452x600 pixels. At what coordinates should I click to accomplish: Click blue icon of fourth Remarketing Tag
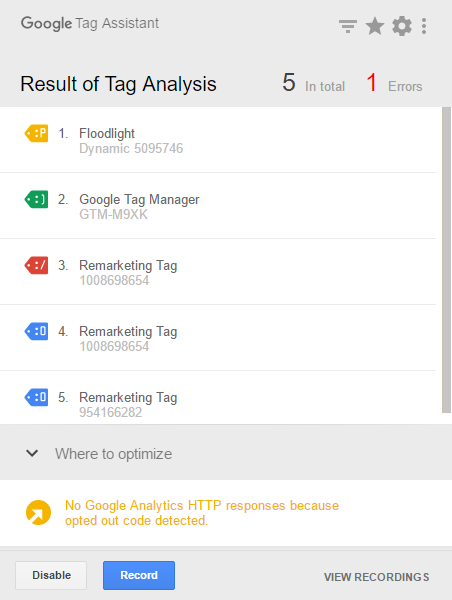[36, 331]
